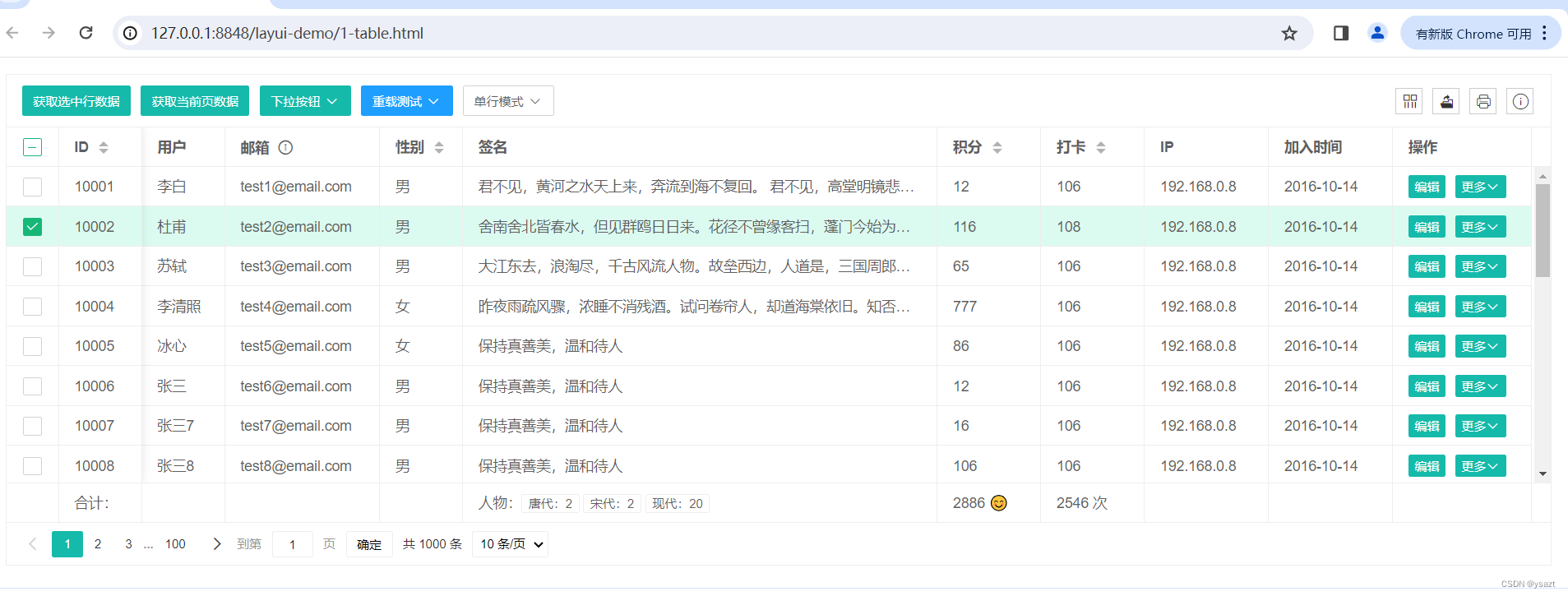Click 编辑 for row 10007
Screen dimensions: 1568x596
[x=1427, y=426]
